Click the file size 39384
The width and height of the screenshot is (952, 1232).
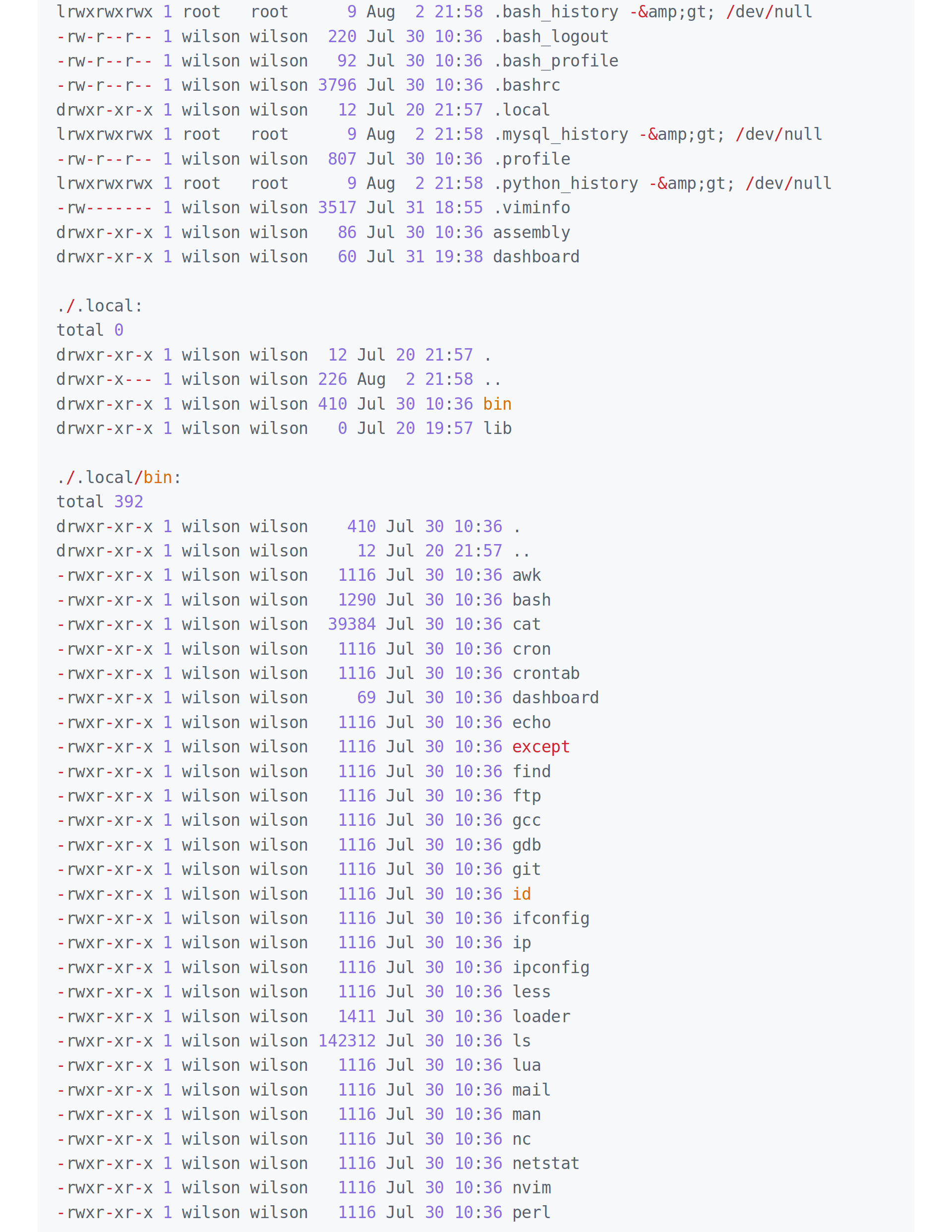[x=352, y=624]
